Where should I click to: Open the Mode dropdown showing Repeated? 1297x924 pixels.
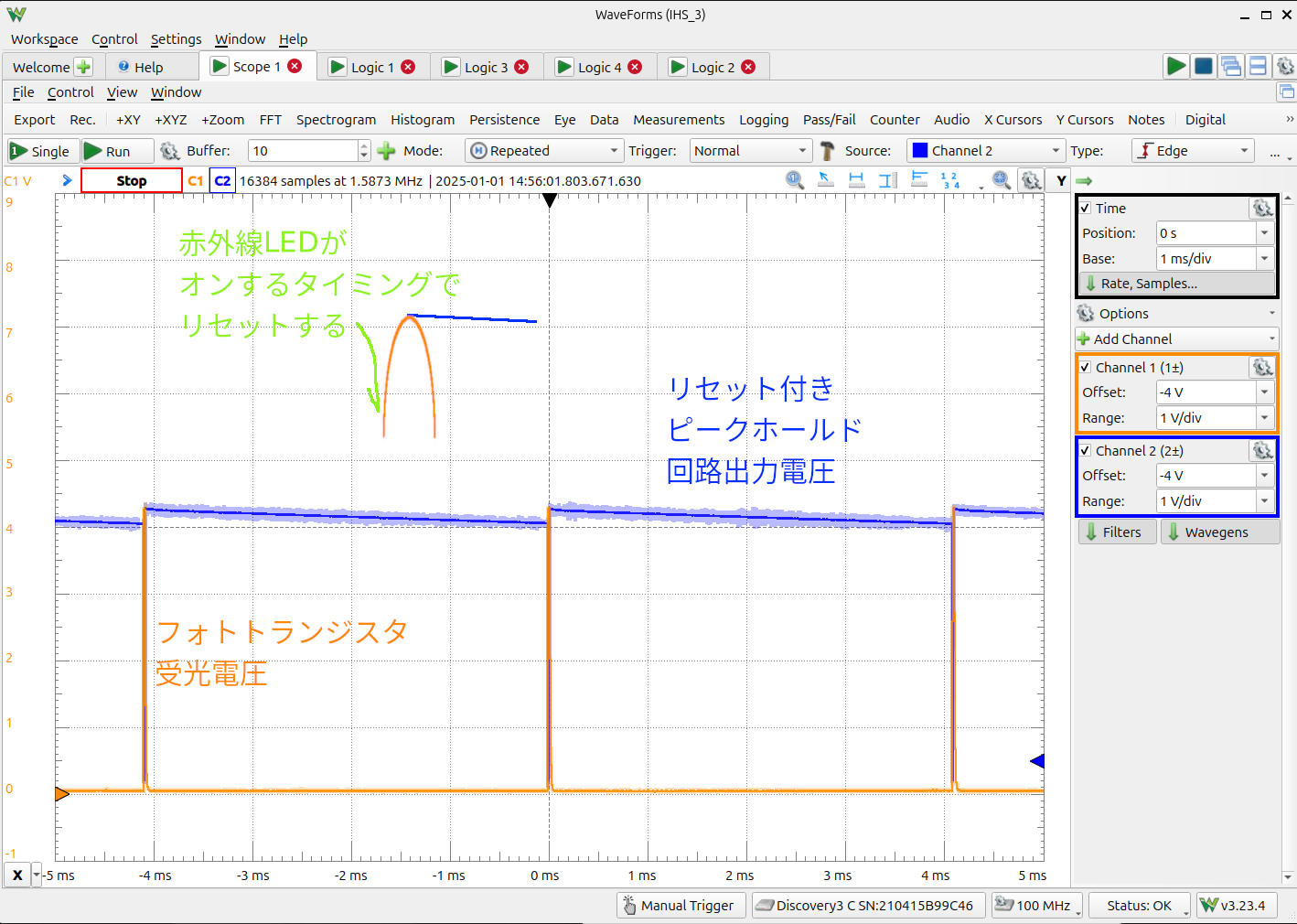coord(544,151)
